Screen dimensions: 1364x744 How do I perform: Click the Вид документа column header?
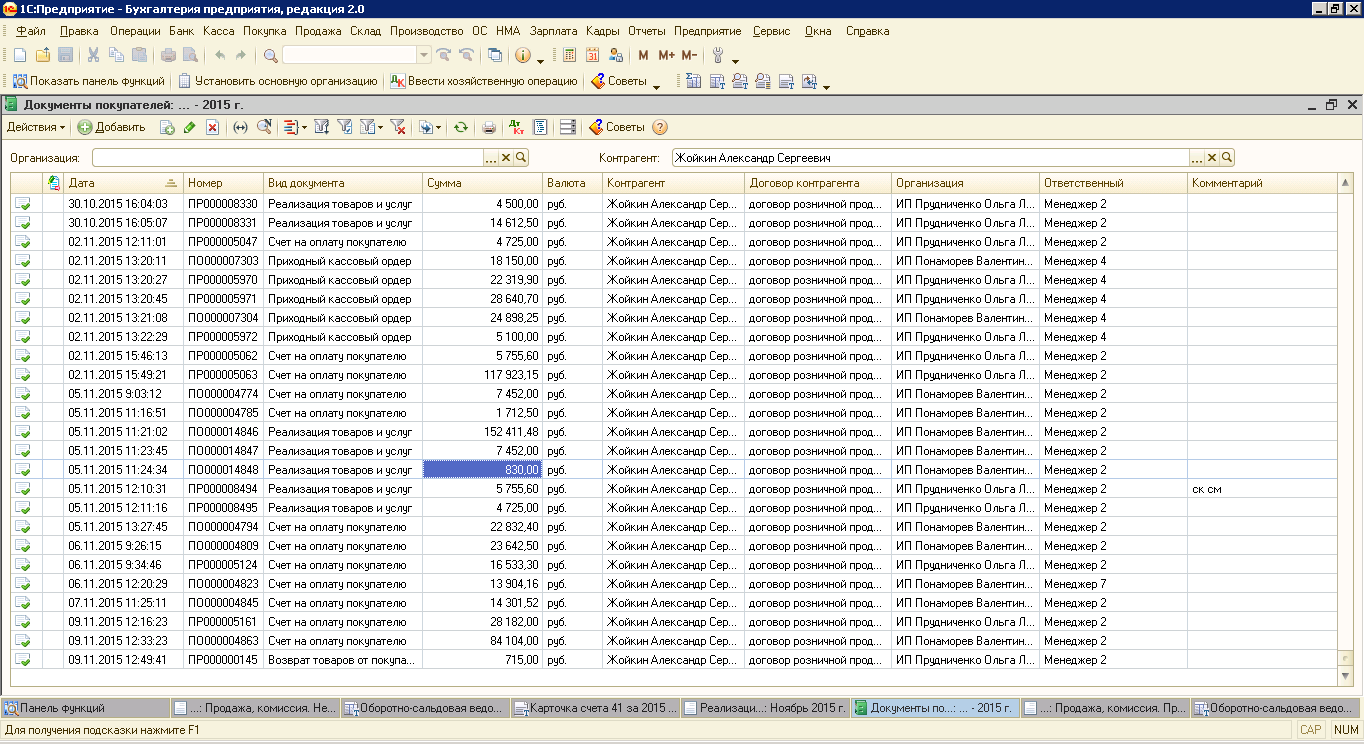click(x=343, y=183)
